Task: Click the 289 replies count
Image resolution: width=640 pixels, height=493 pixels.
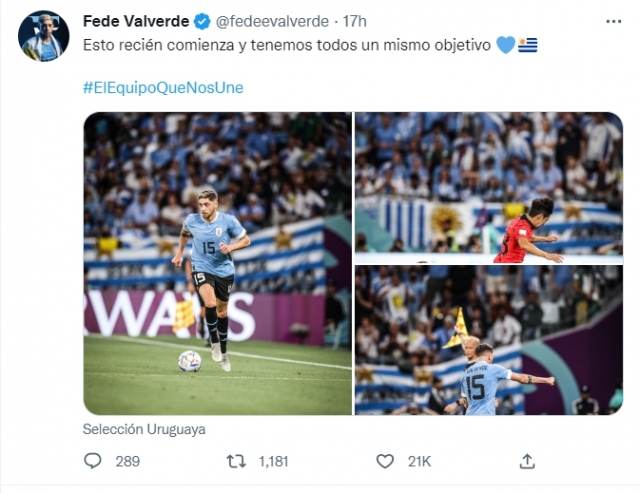Action: 128,462
